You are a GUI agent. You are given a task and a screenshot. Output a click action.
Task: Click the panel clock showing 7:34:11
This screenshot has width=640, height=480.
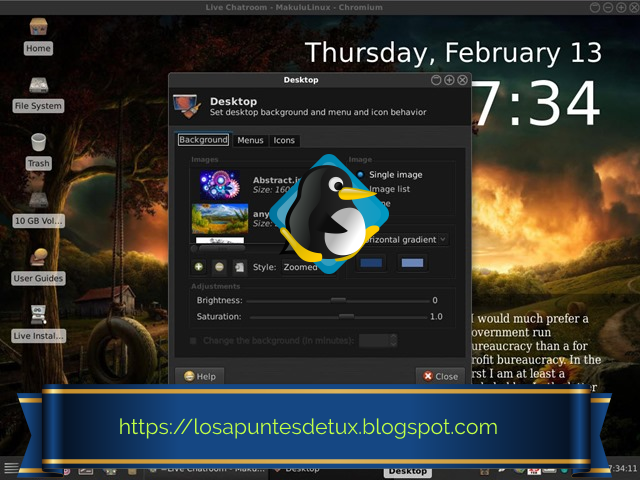(x=623, y=468)
